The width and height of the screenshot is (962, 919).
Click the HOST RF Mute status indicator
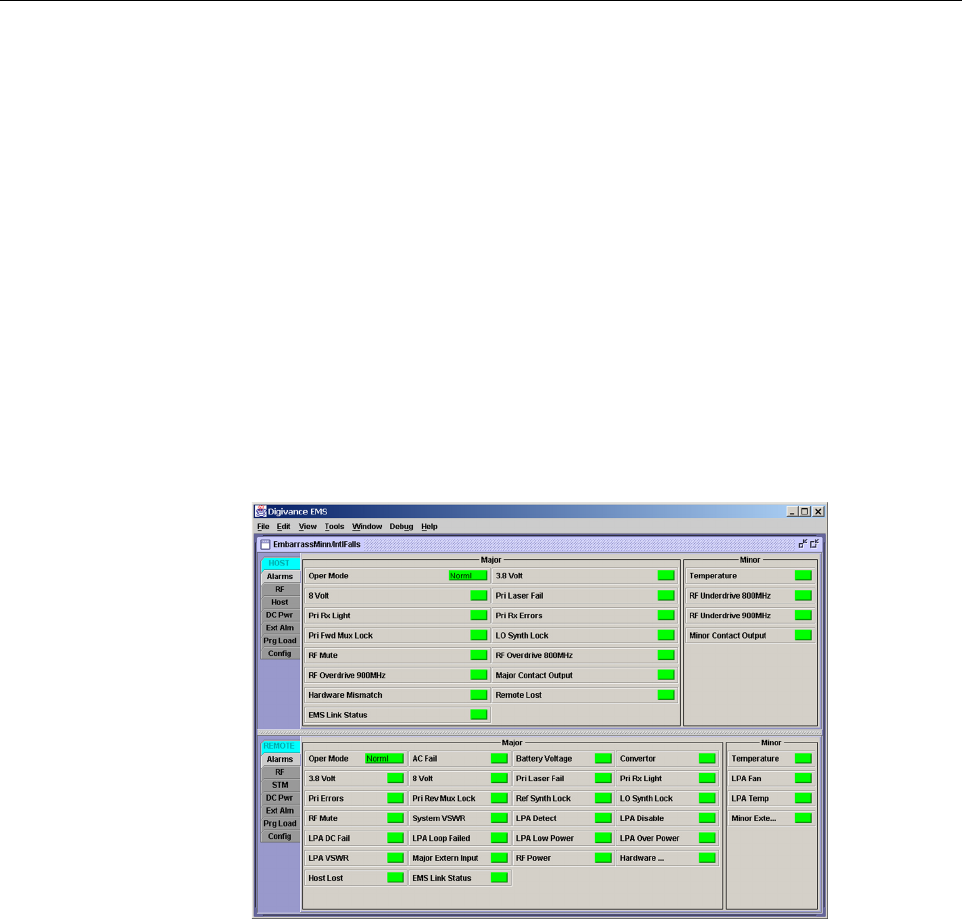point(479,655)
